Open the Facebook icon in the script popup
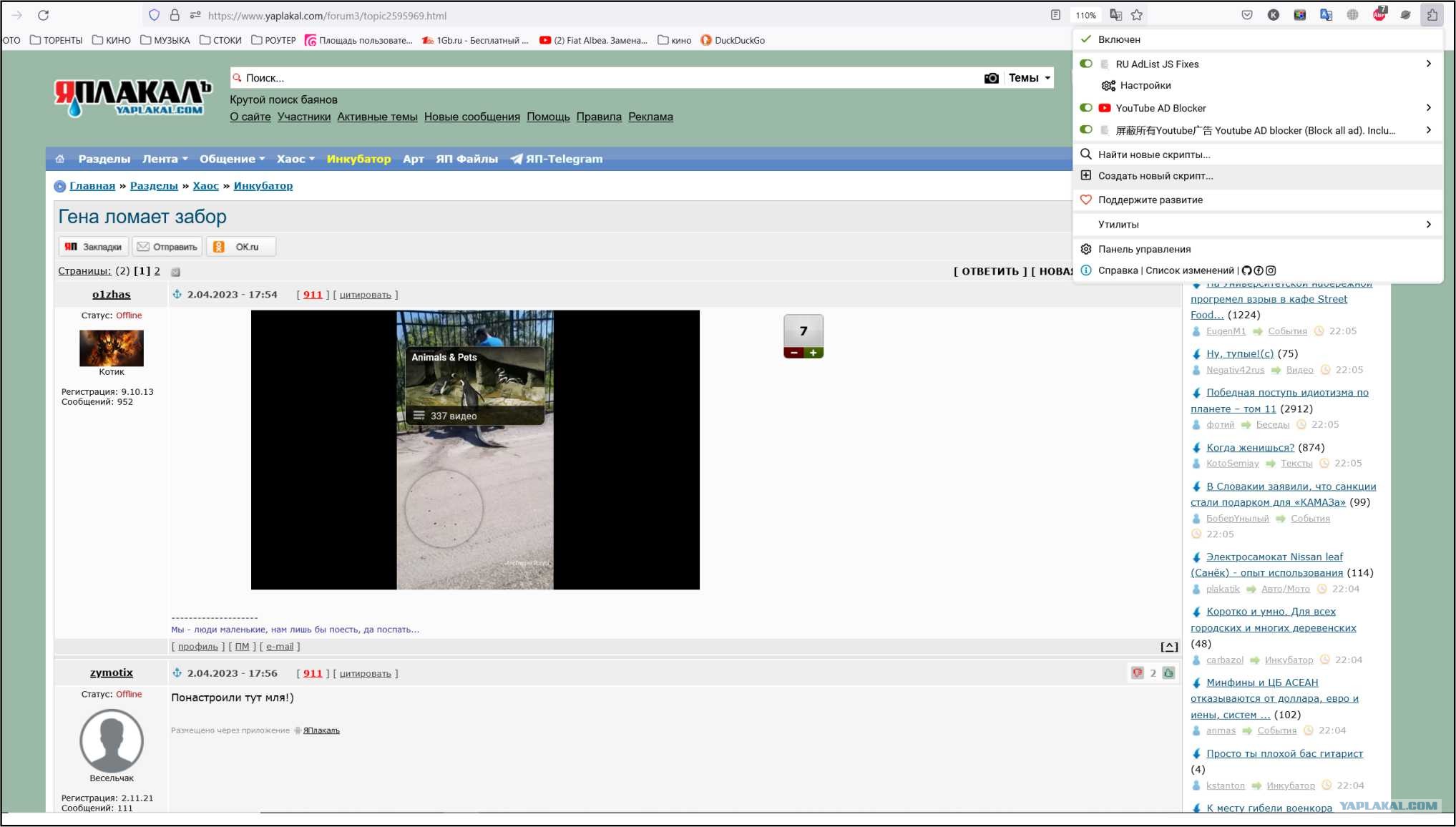The image size is (1456, 827). coord(1259,270)
